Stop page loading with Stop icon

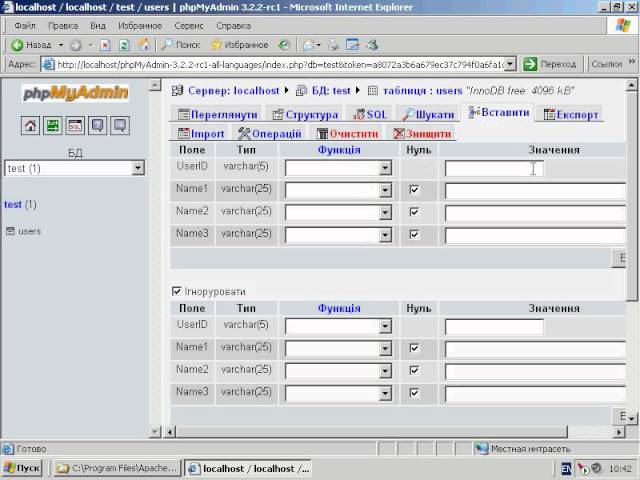pyautogui.click(x=105, y=45)
